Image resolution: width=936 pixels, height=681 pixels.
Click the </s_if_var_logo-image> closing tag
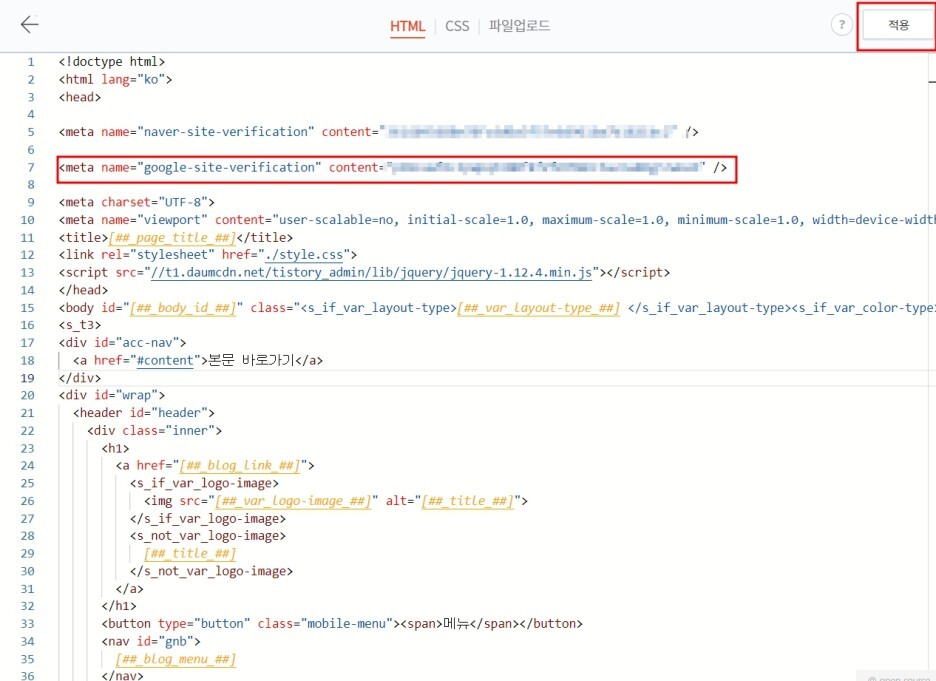208,519
